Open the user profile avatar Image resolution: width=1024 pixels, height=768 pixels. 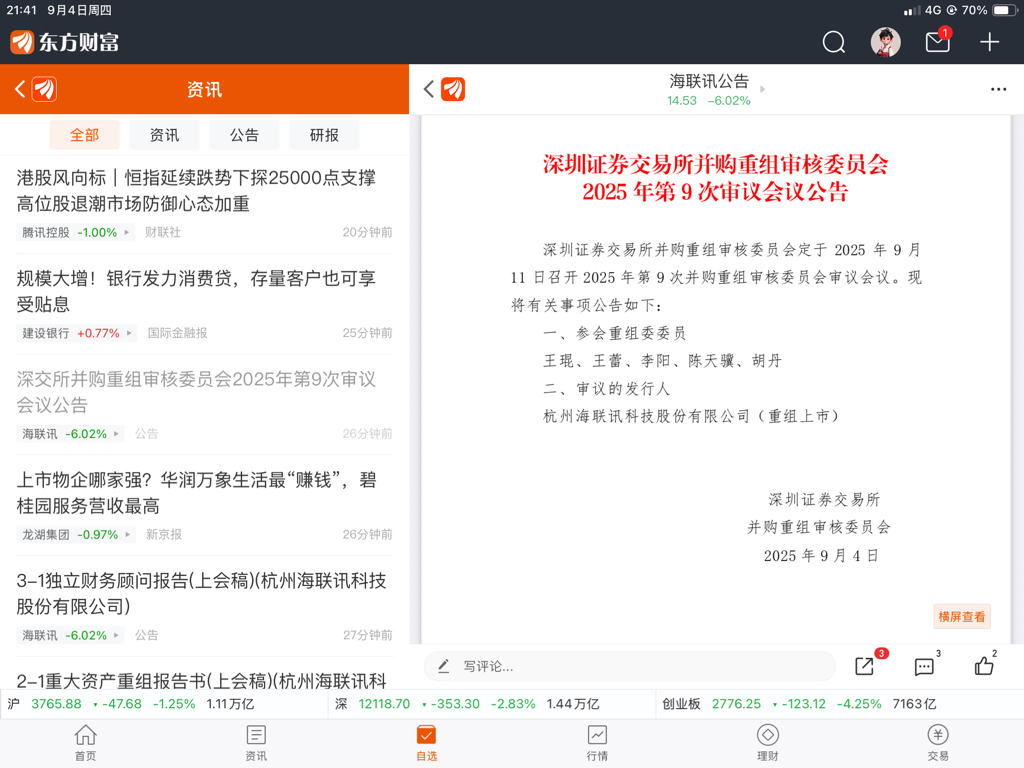tap(886, 42)
